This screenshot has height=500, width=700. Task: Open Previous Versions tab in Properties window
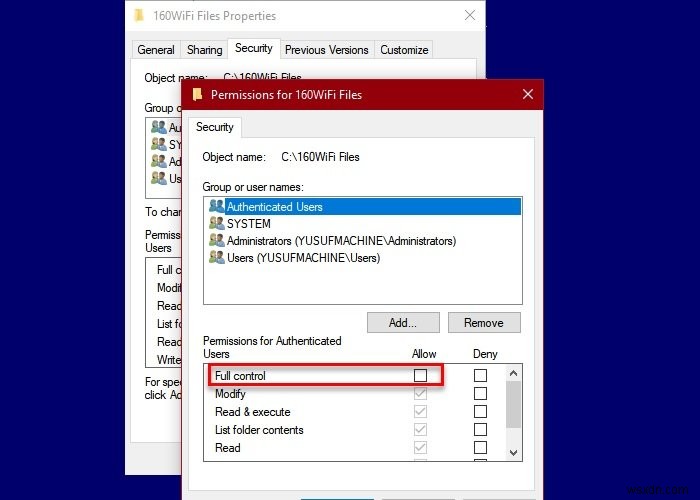(x=327, y=50)
